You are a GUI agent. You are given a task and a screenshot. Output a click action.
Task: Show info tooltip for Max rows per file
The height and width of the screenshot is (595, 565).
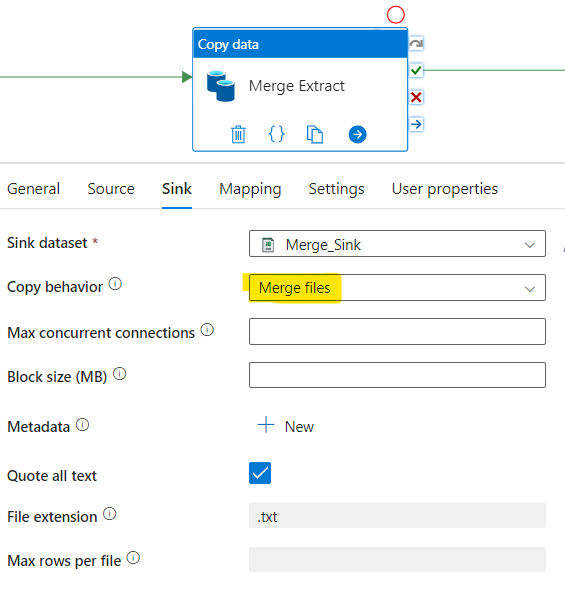[x=133, y=558]
